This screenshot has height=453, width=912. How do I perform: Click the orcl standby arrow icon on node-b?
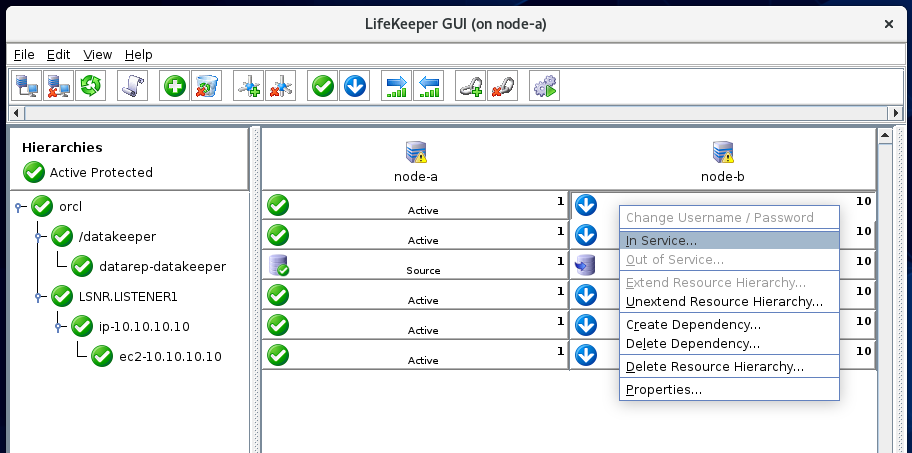pyautogui.click(x=586, y=205)
